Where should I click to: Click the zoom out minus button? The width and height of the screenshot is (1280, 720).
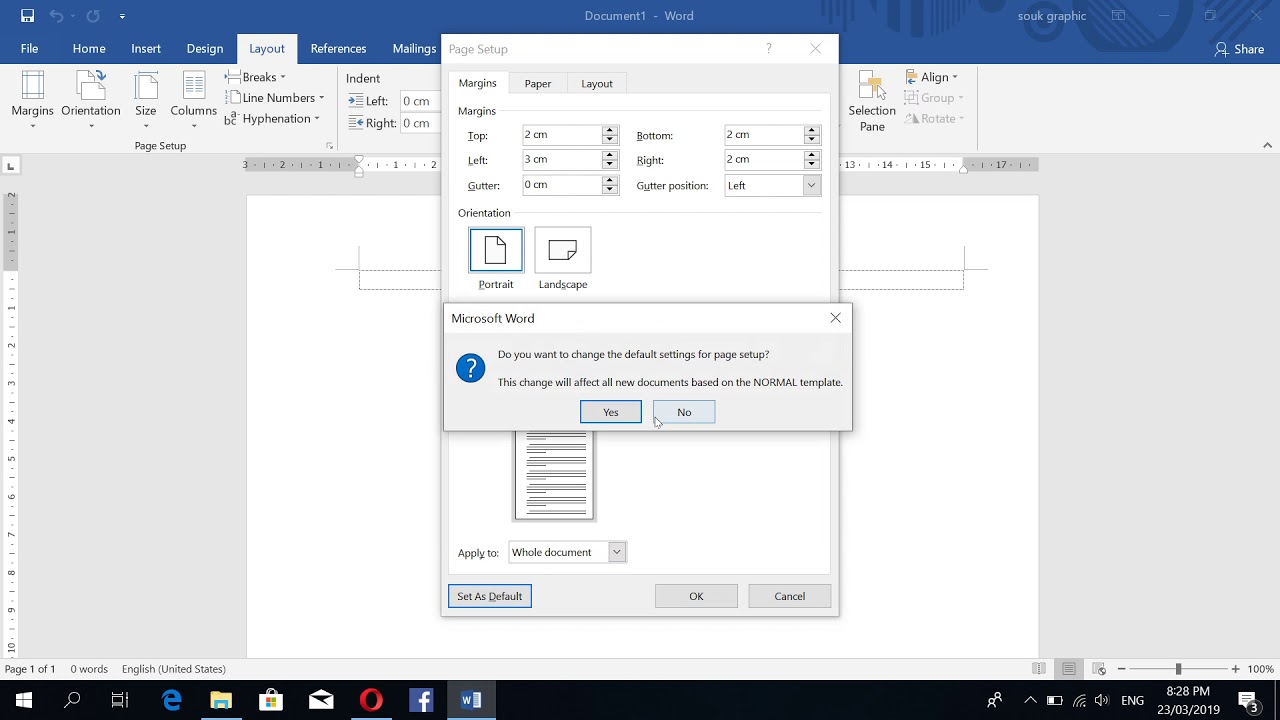(1122, 669)
